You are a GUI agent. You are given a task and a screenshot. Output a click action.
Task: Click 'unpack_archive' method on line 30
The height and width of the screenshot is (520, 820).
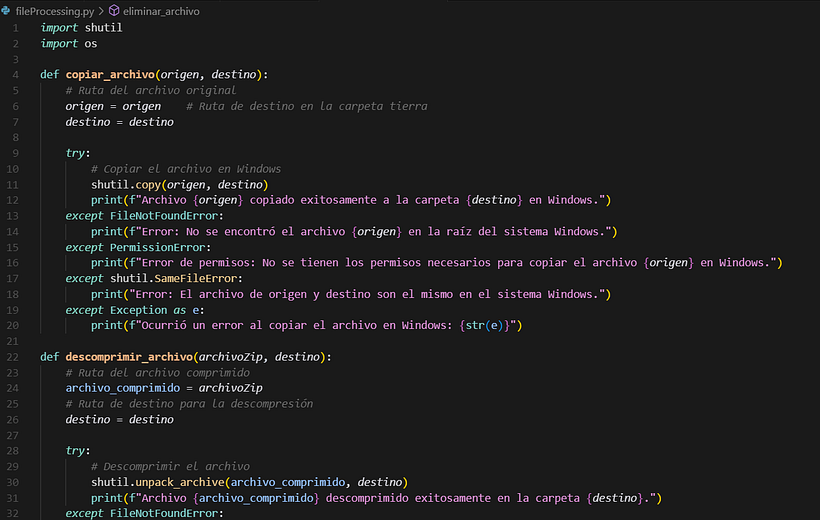point(180,482)
